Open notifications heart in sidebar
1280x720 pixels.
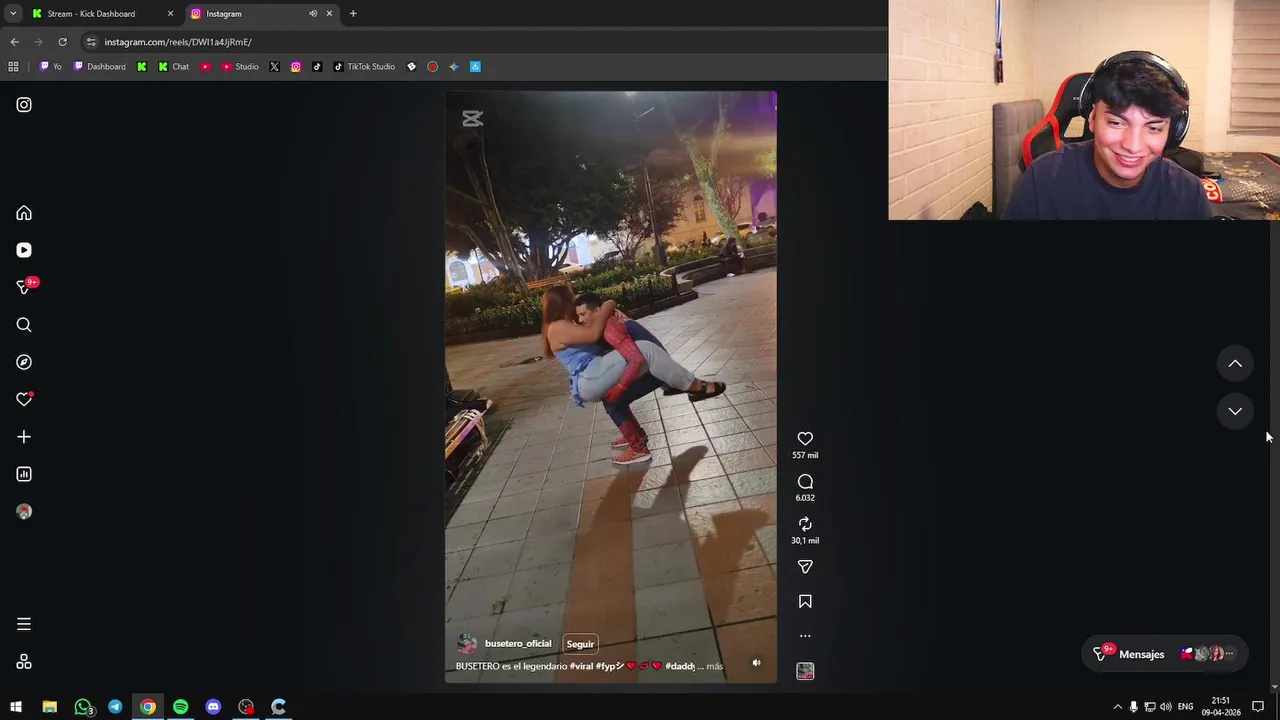coord(24,399)
